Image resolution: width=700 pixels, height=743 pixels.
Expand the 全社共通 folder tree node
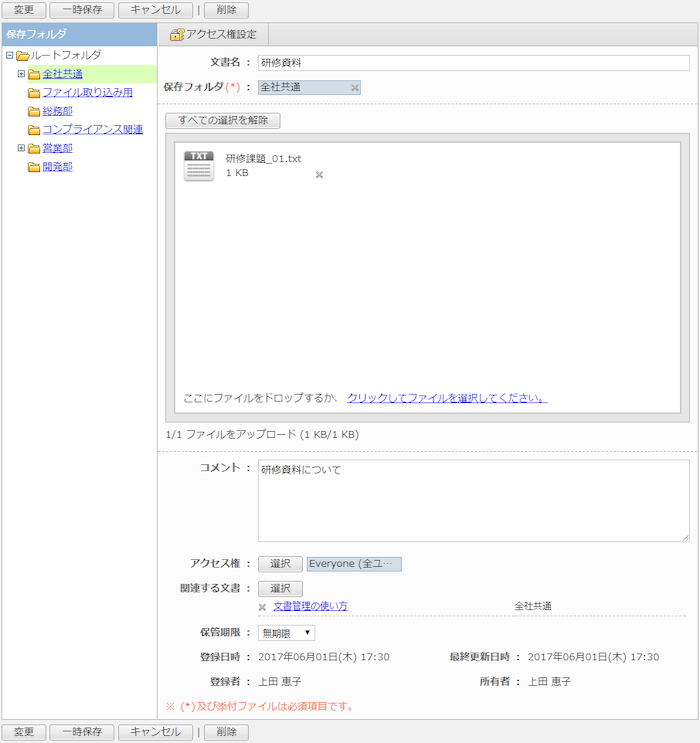pos(21,74)
